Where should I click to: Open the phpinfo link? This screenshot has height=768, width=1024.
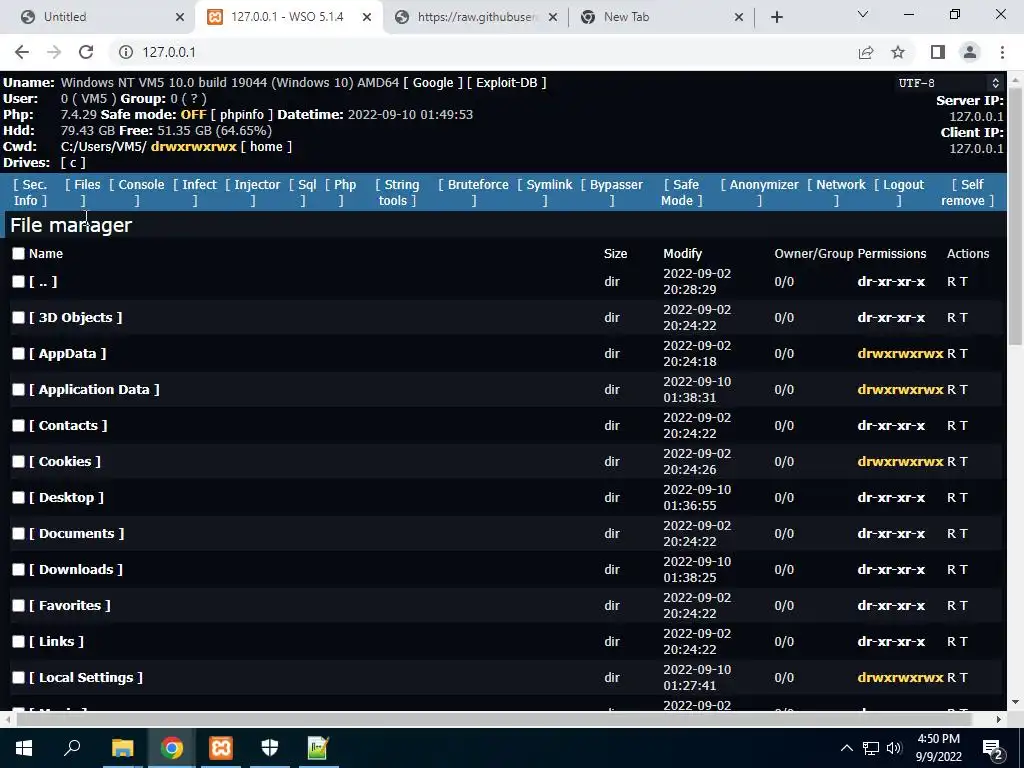tap(242, 114)
